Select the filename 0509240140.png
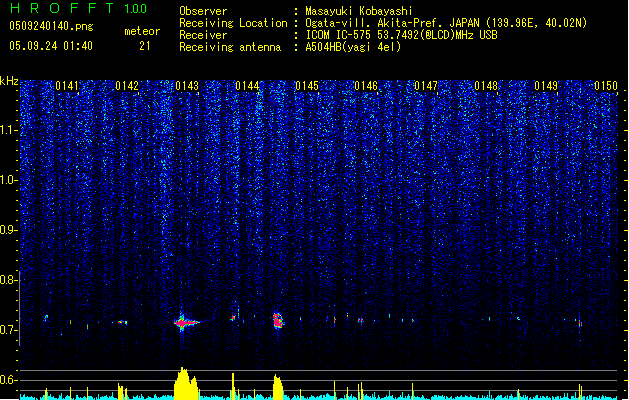This screenshot has height=400, width=629. click(x=51, y=26)
